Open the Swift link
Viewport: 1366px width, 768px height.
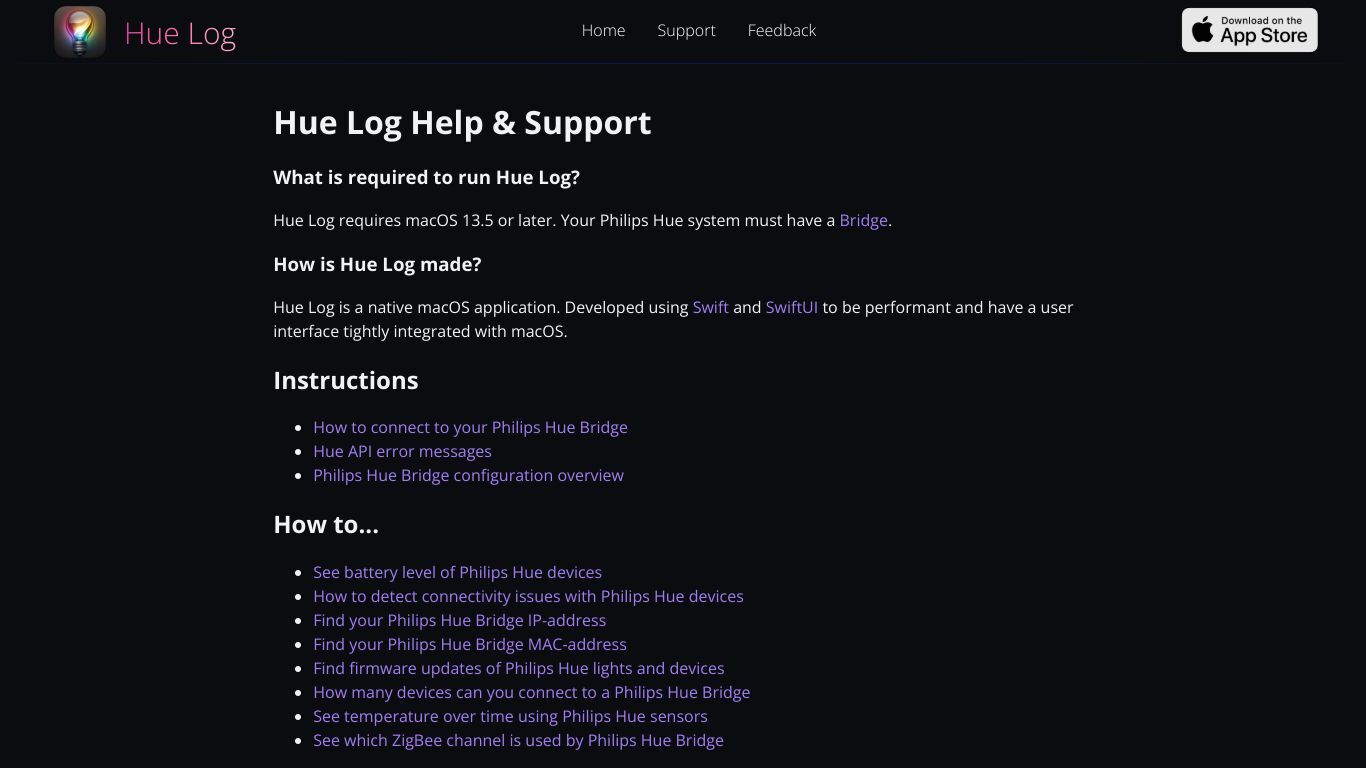[710, 307]
